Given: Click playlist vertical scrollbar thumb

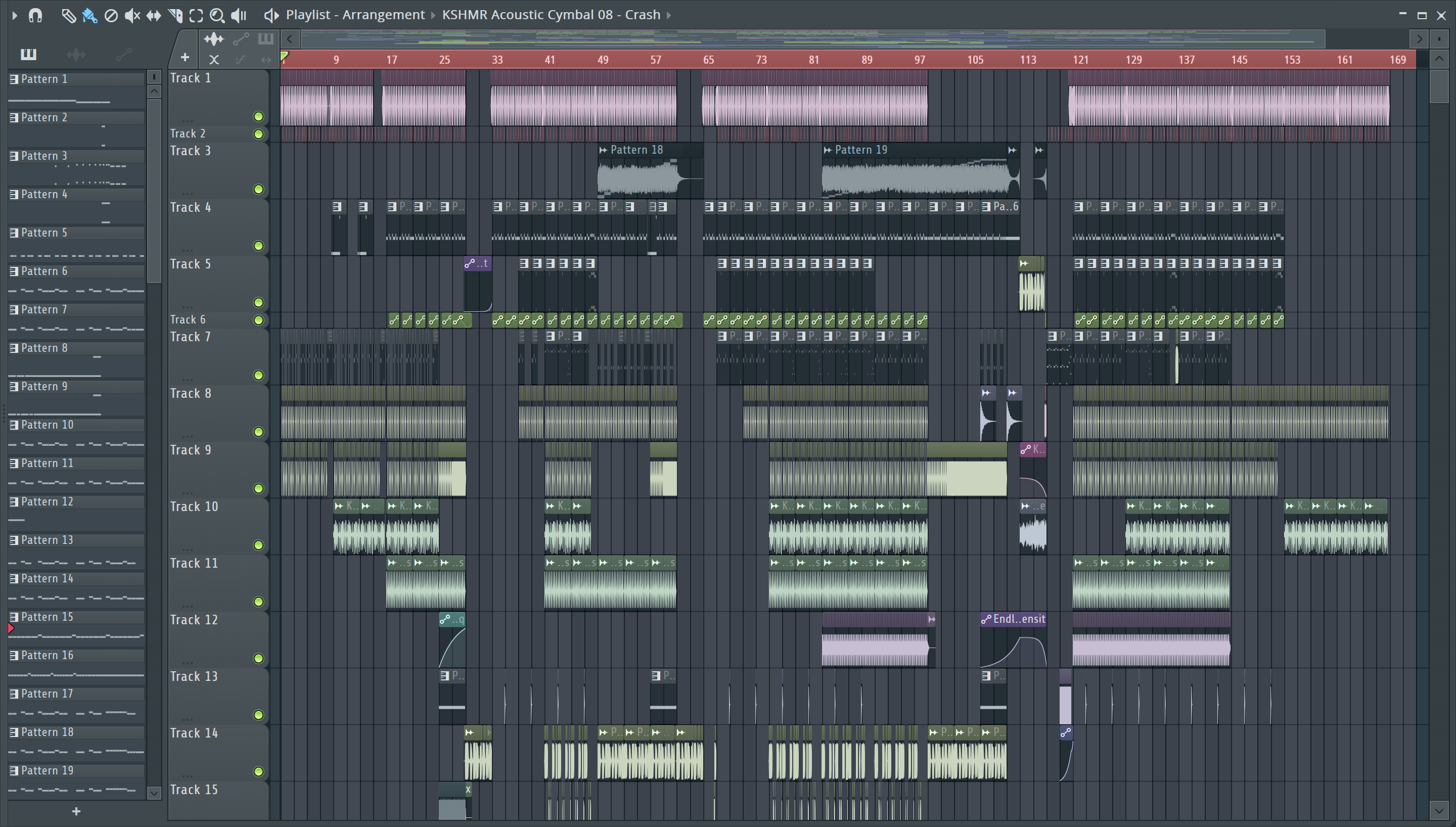Looking at the screenshot, I should [x=1439, y=86].
